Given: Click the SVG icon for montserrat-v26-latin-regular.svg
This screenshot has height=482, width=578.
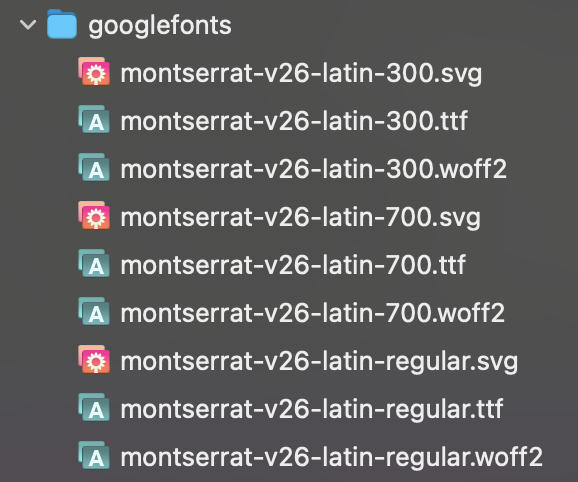Looking at the screenshot, I should tap(94, 359).
